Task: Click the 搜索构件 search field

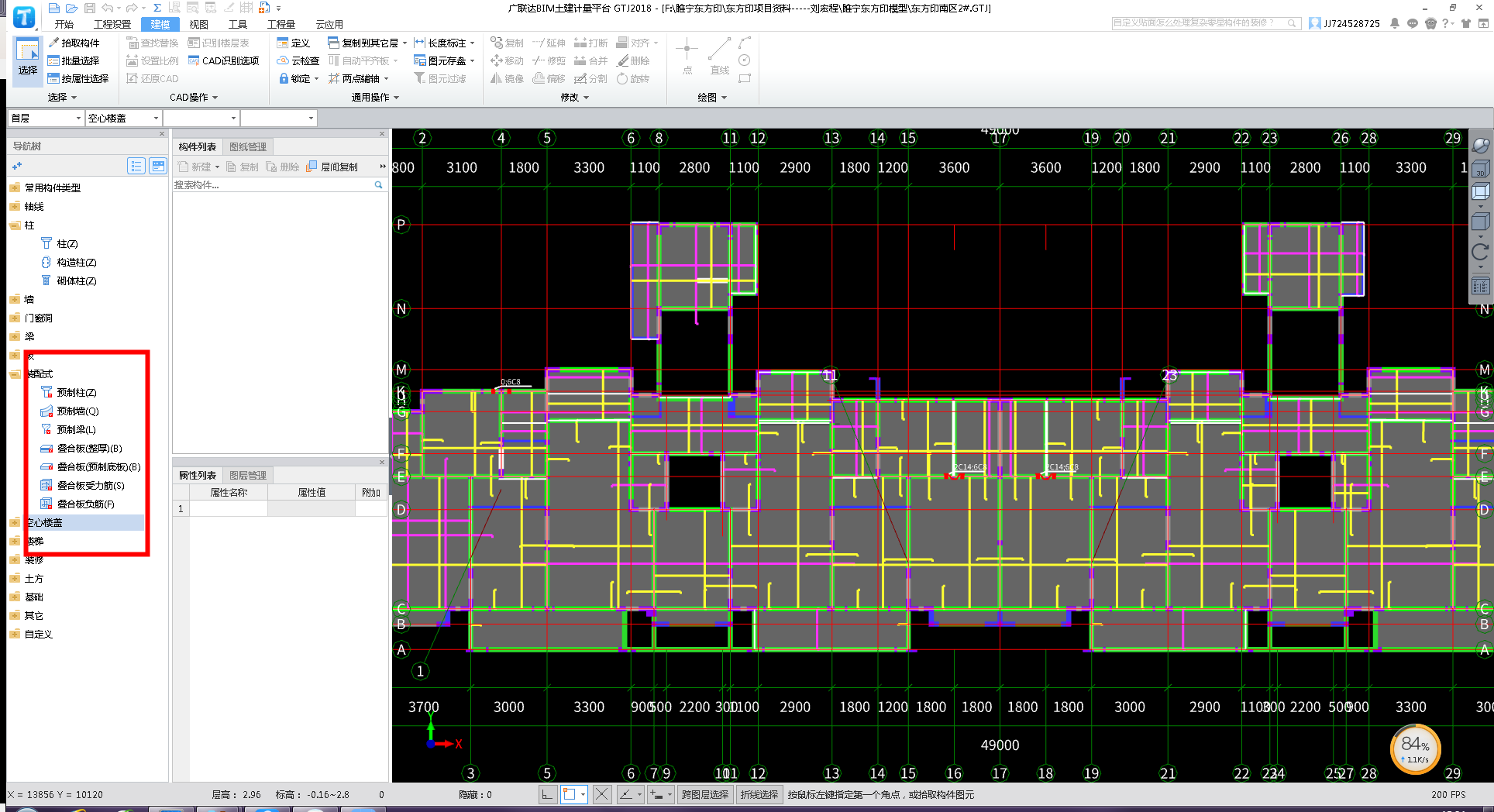Action: click(273, 184)
